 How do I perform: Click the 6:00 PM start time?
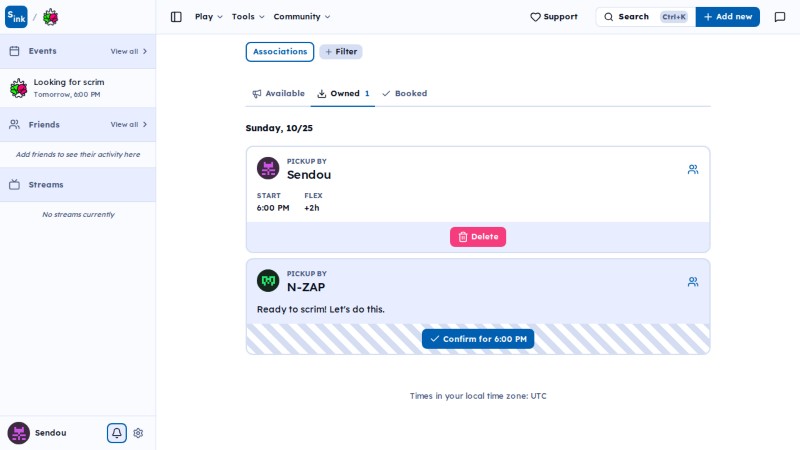click(273, 208)
